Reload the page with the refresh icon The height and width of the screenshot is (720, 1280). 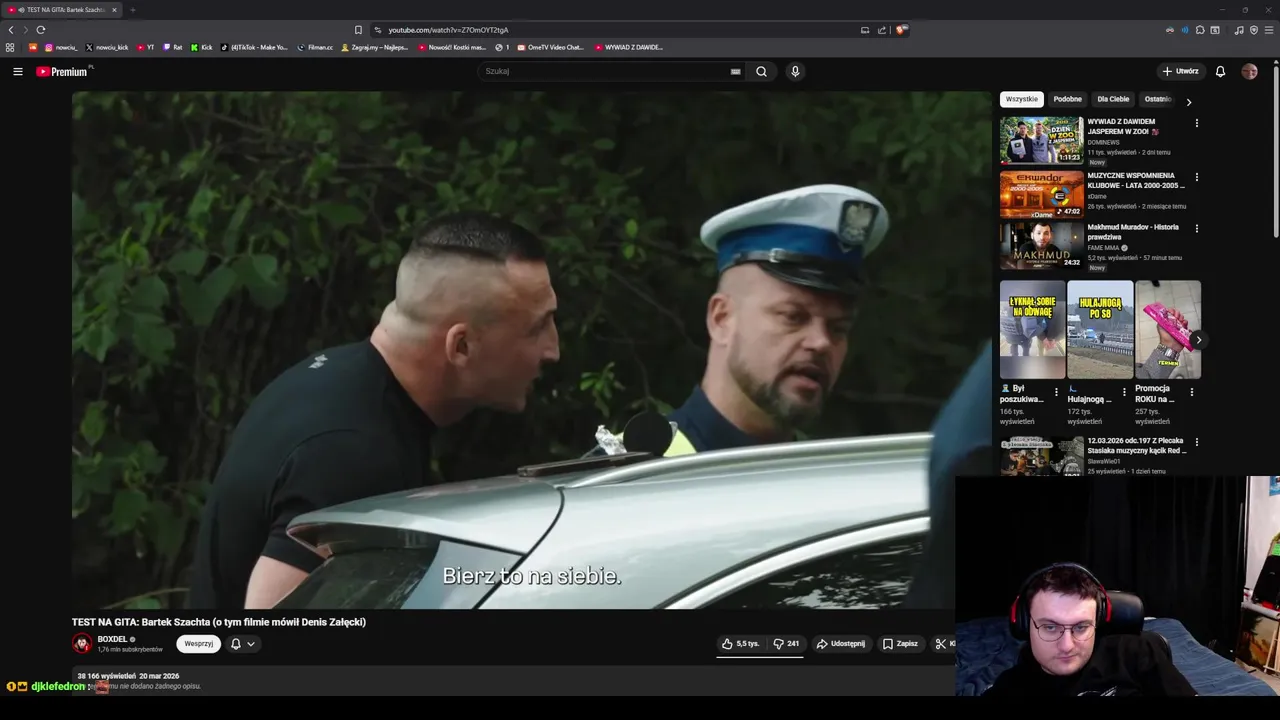(41, 30)
